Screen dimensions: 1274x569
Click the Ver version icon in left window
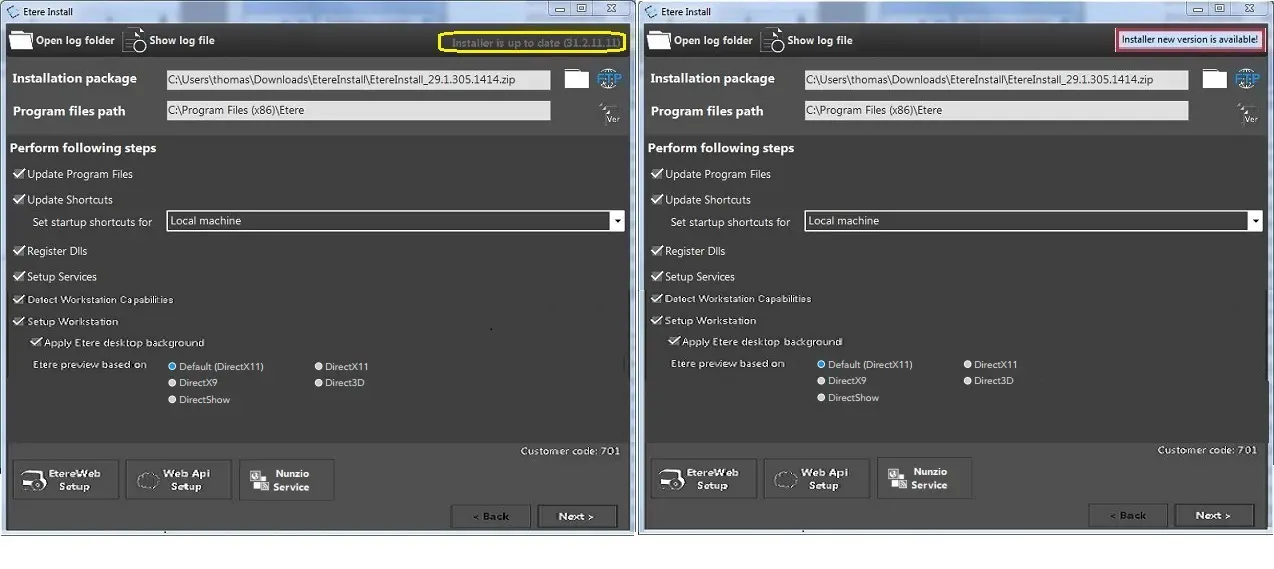(611, 114)
